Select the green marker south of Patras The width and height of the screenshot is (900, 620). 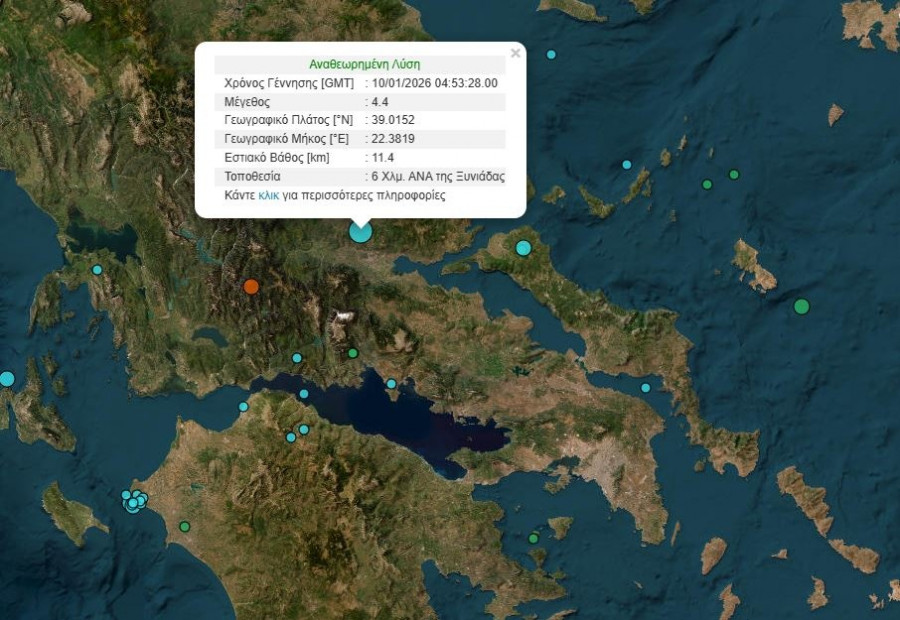(185, 527)
